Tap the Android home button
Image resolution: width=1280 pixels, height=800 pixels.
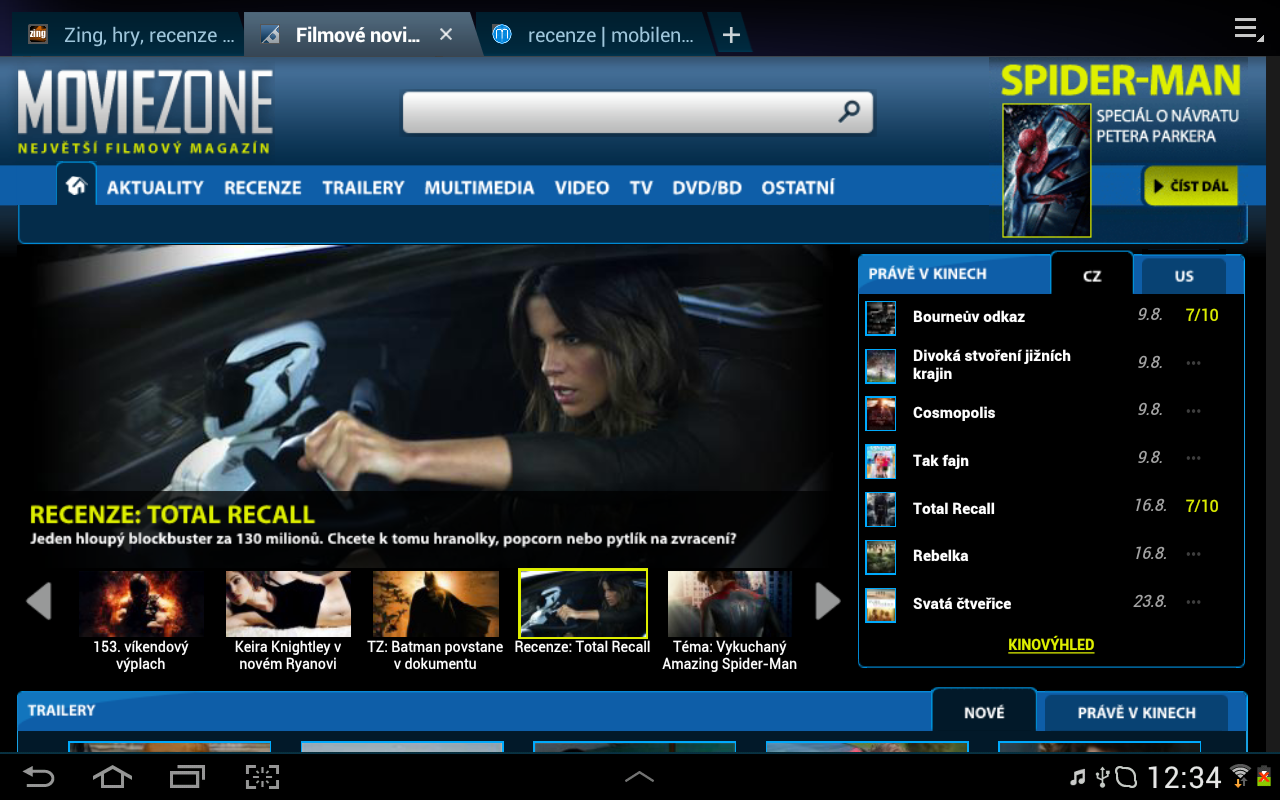(112, 777)
